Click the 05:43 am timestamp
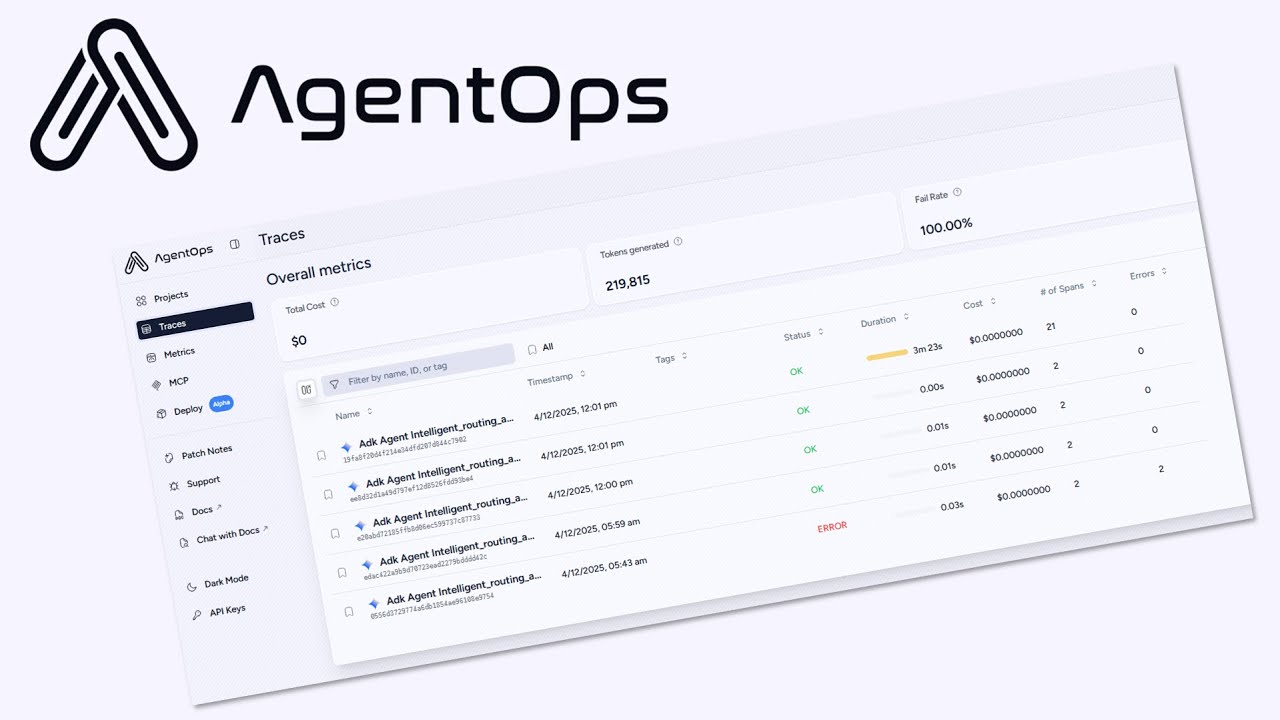The width and height of the screenshot is (1280, 720). pos(604,567)
